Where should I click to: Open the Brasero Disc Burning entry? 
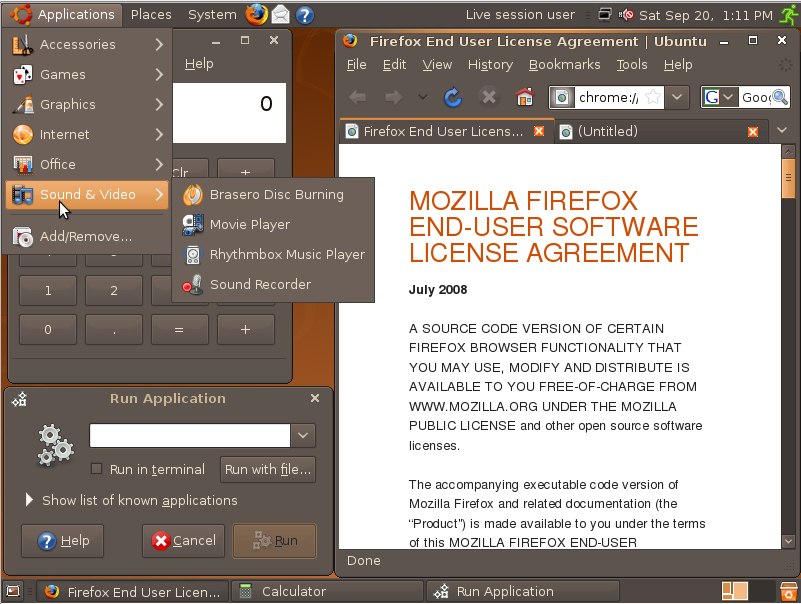(x=273, y=195)
